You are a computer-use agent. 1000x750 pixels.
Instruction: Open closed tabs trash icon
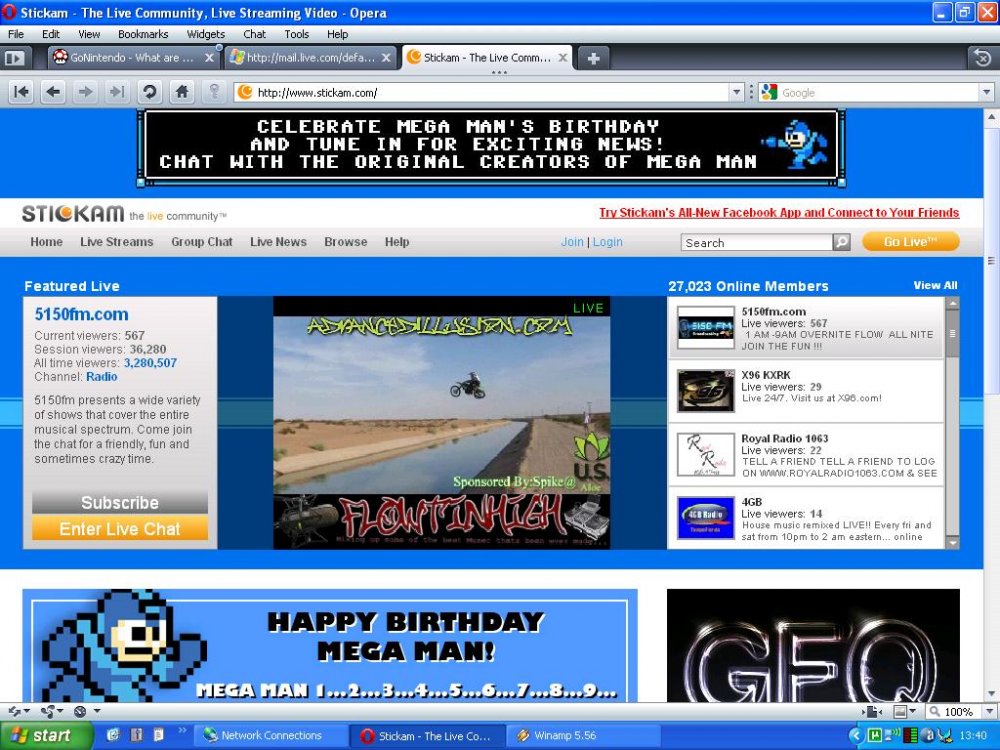(x=982, y=58)
